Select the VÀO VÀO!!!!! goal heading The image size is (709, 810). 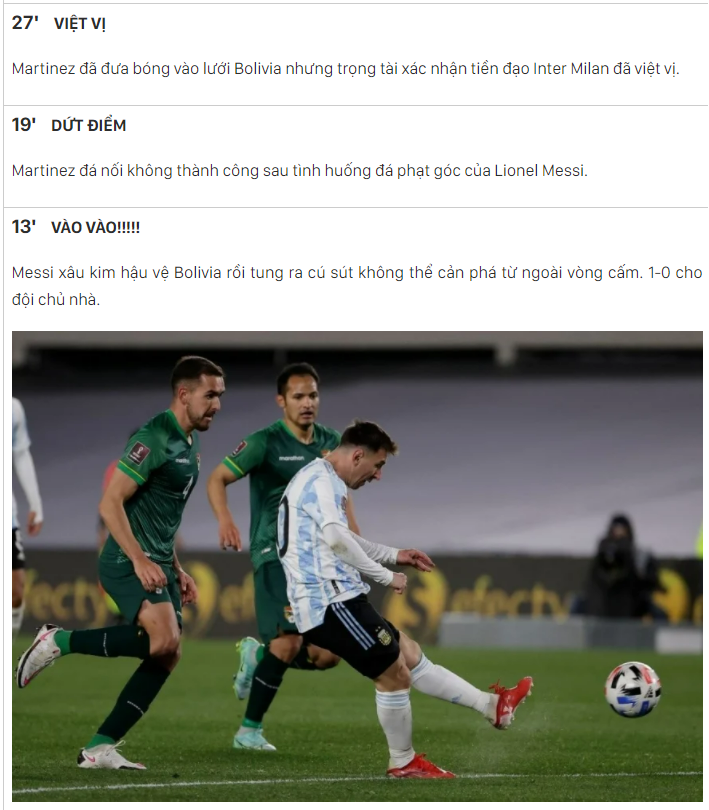95,227
